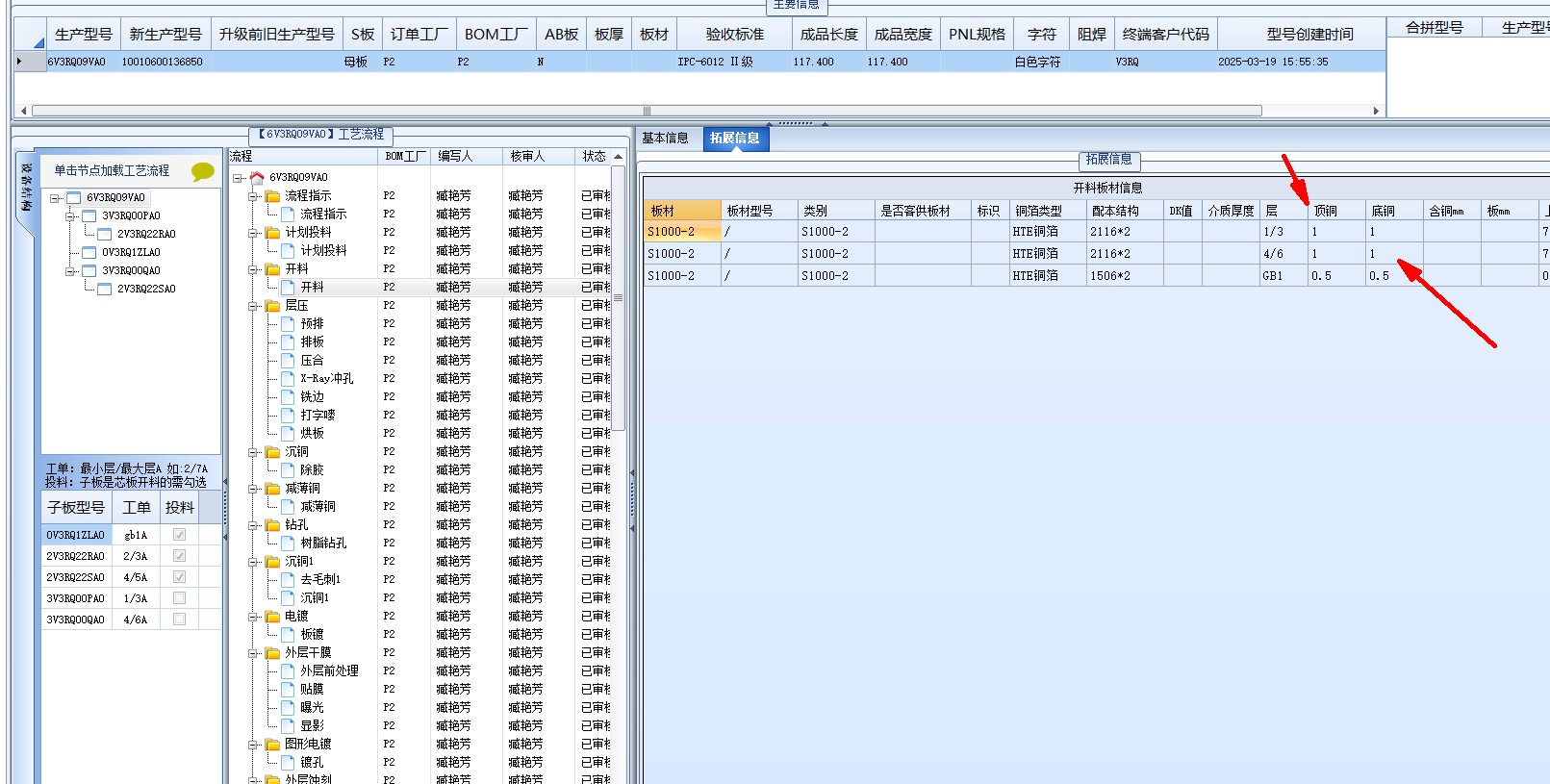The height and width of the screenshot is (784, 1550).
Task: Switch to the 基本信息 tab
Action: click(665, 139)
